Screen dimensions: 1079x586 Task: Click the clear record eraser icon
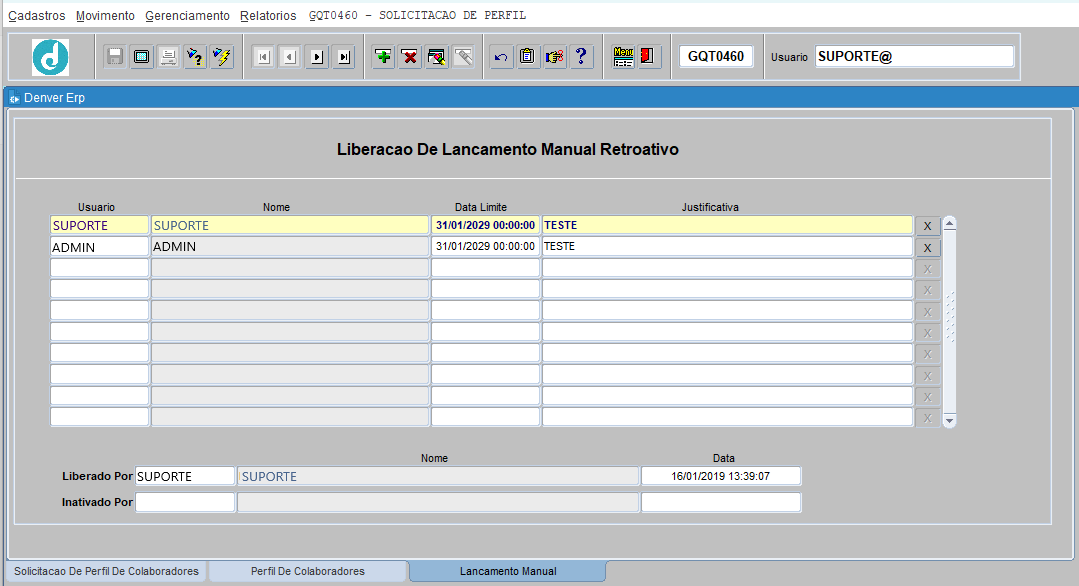(x=437, y=56)
